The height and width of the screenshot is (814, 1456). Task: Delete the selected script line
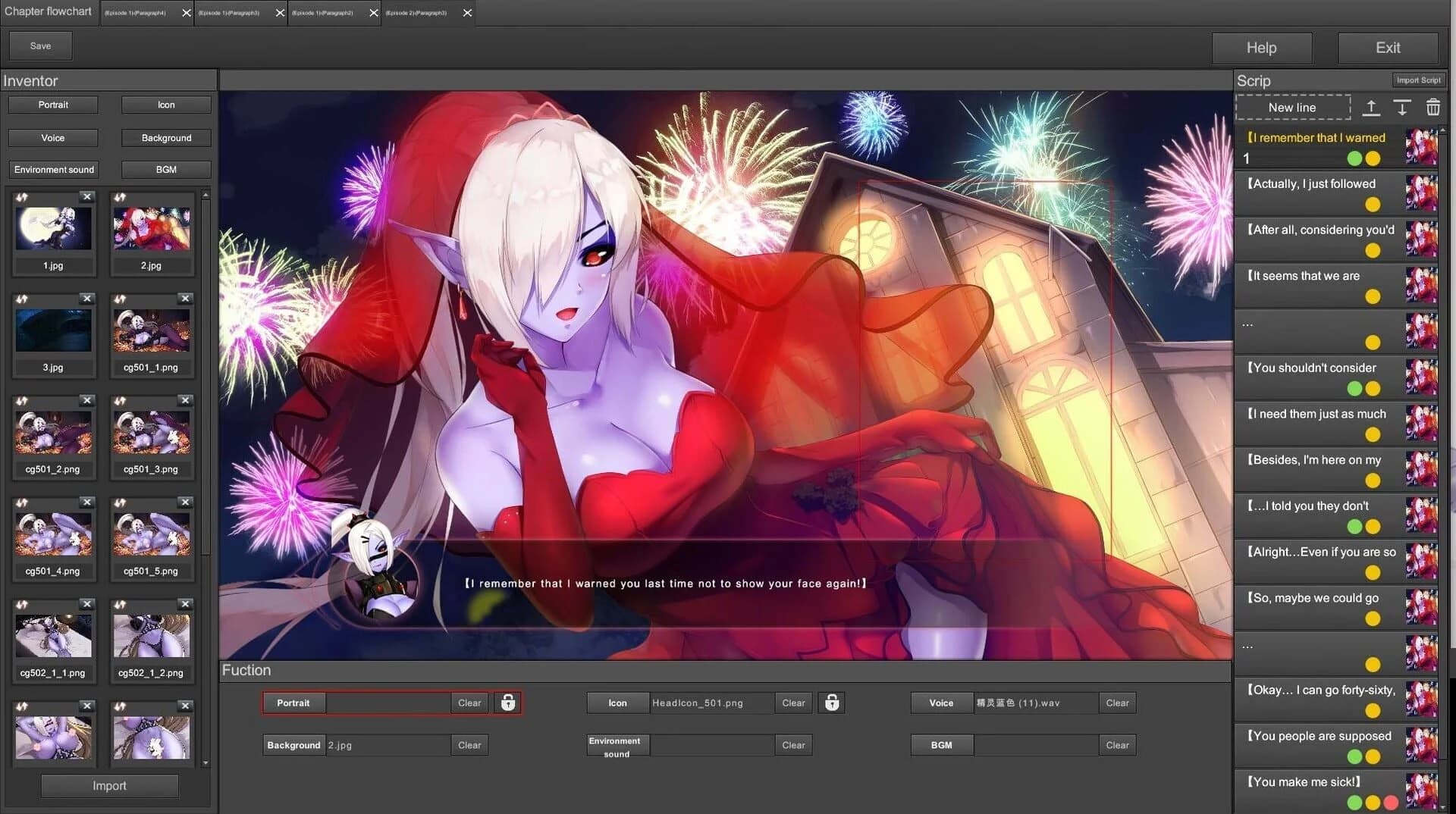(1433, 108)
